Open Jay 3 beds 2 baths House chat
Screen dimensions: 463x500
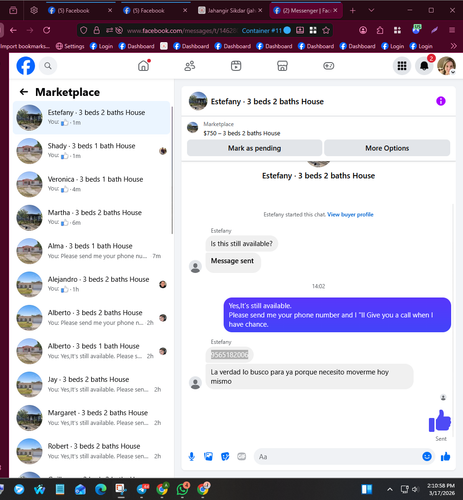click(92, 384)
